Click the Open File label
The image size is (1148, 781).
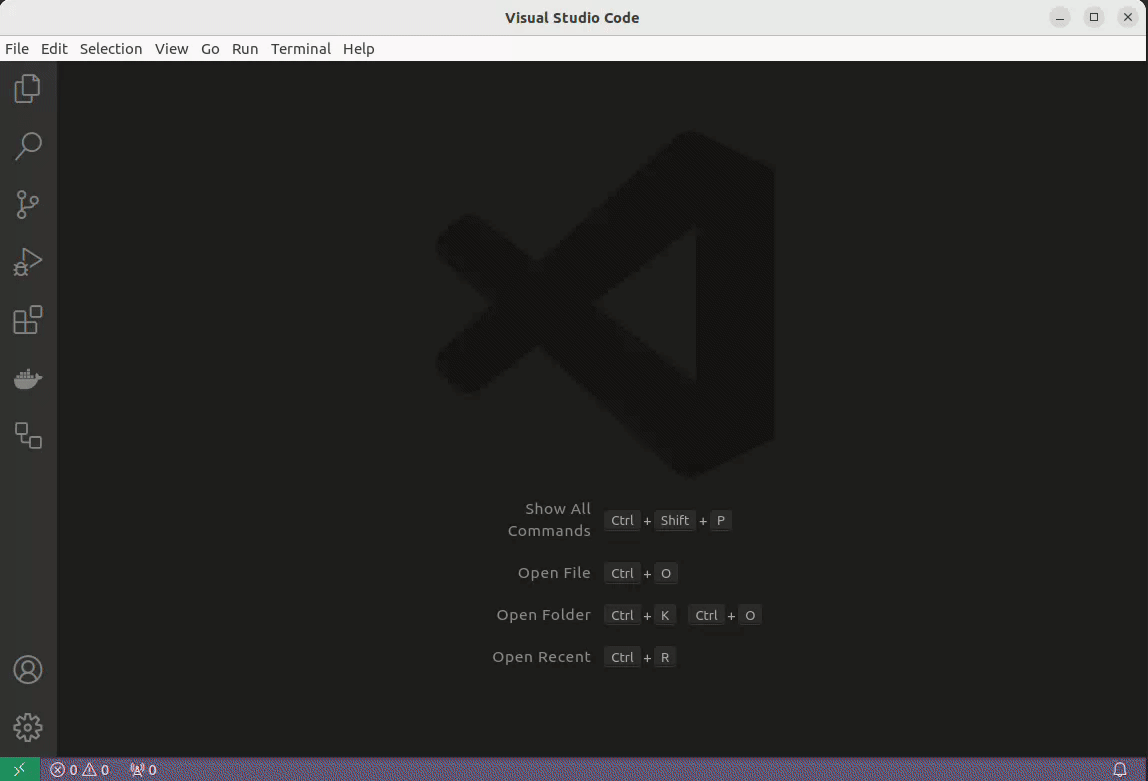[554, 573]
